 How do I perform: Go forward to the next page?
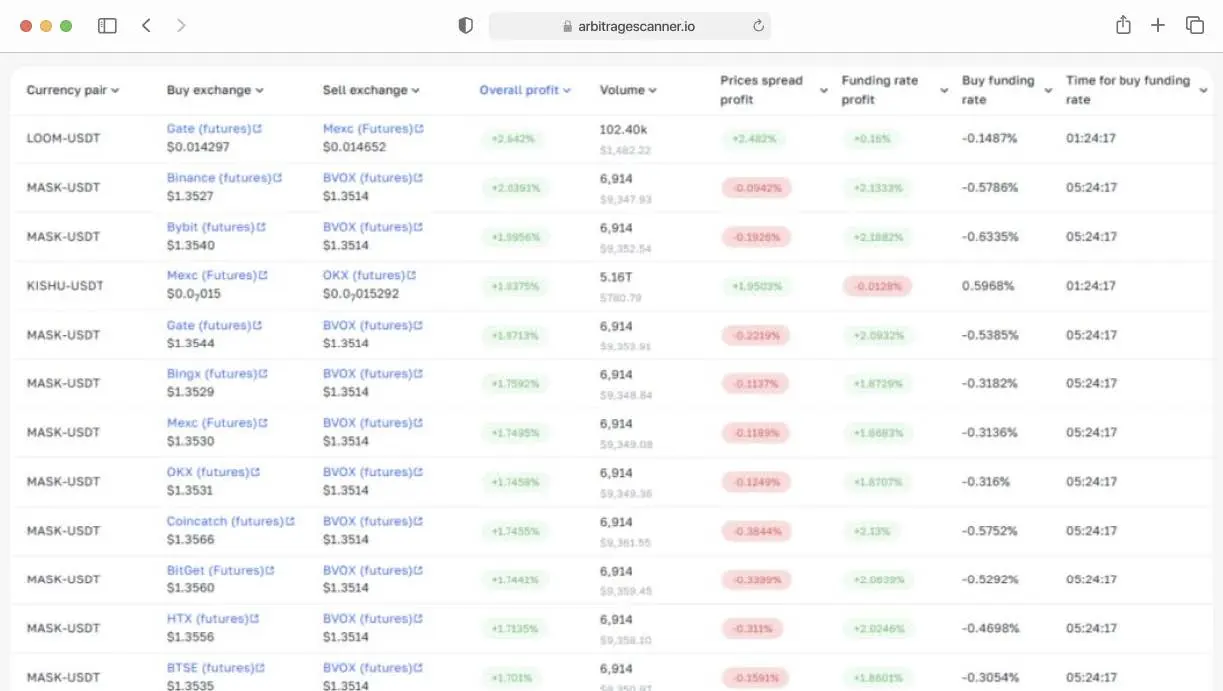pos(181,26)
